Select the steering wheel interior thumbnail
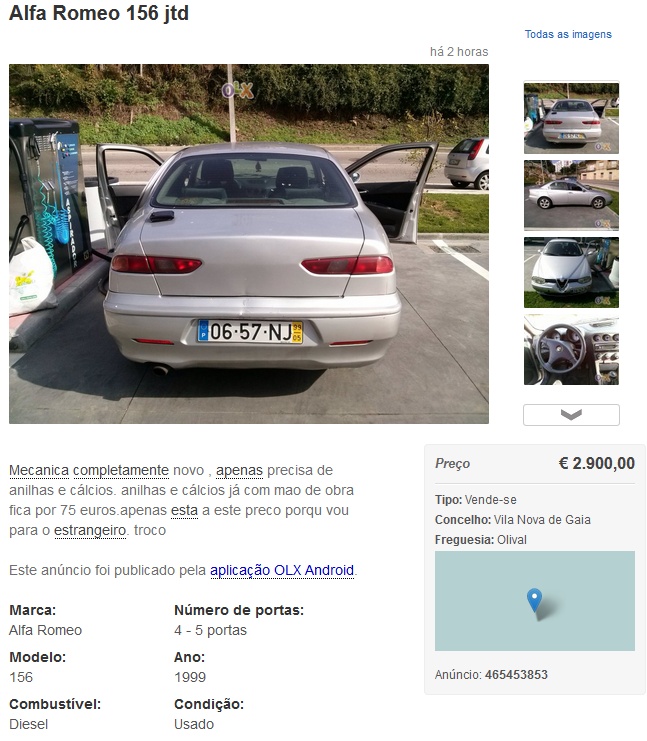Screen dimensions: 647x741 pos(571,349)
